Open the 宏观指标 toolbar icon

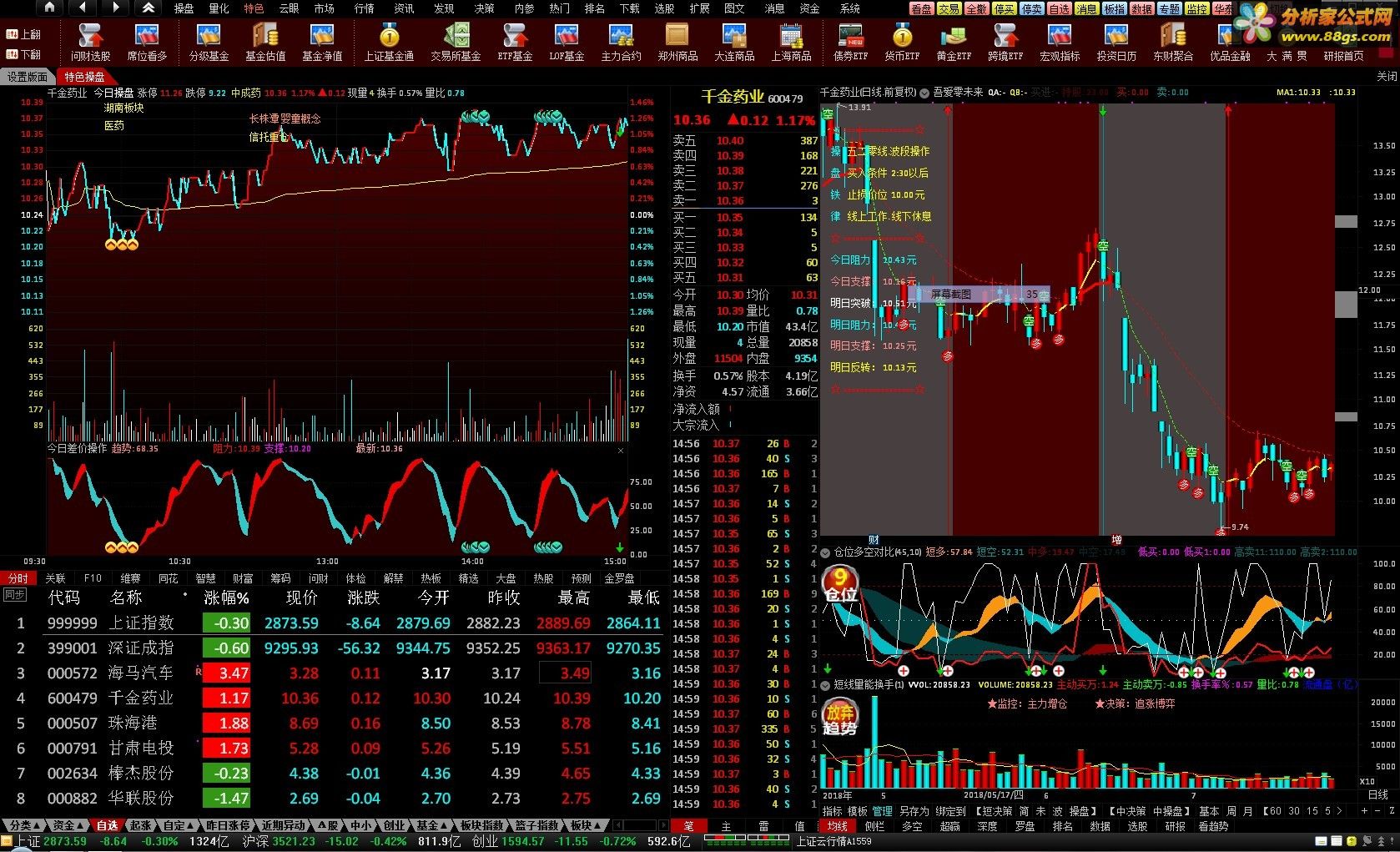(1060, 42)
